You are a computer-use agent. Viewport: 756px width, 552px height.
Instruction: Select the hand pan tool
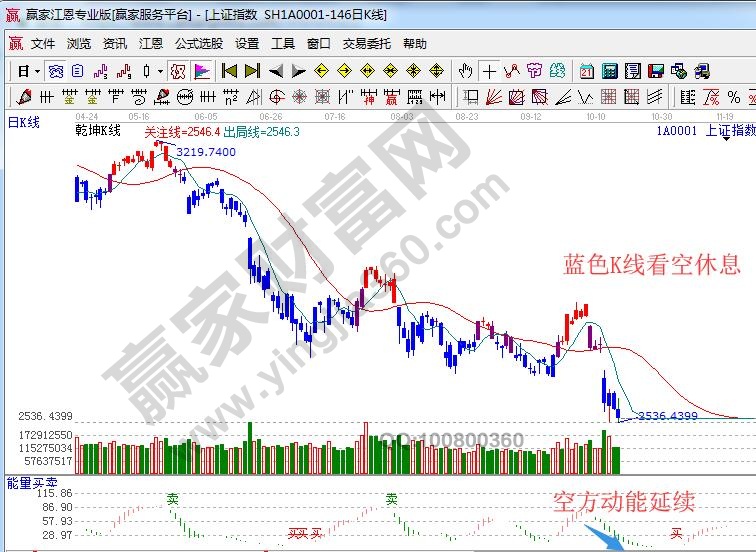tap(465, 71)
